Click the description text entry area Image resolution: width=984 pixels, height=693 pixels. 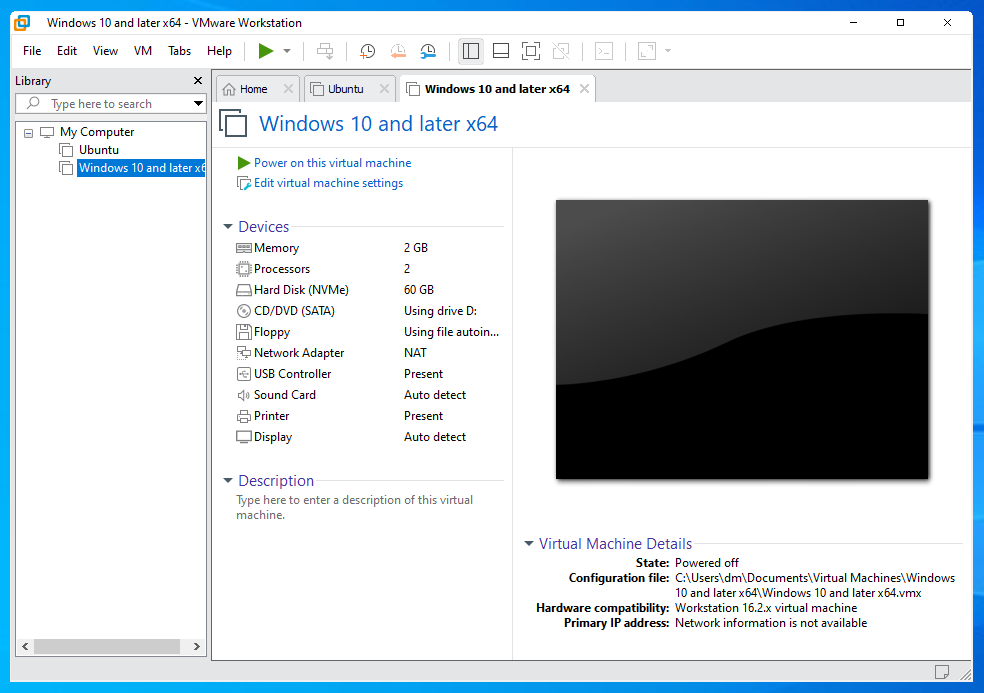pyautogui.click(x=355, y=507)
